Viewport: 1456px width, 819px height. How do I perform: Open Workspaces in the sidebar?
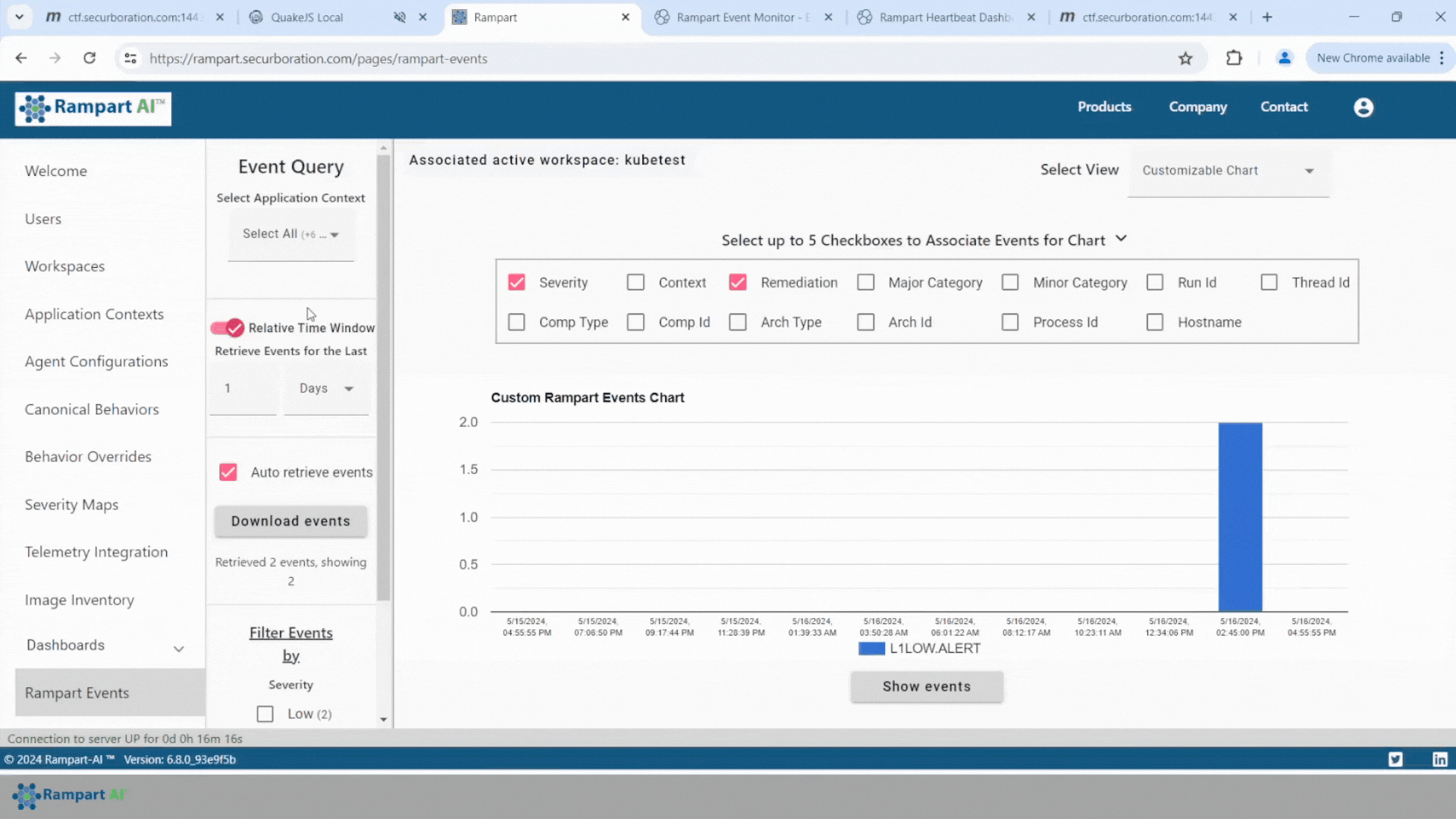point(64,267)
